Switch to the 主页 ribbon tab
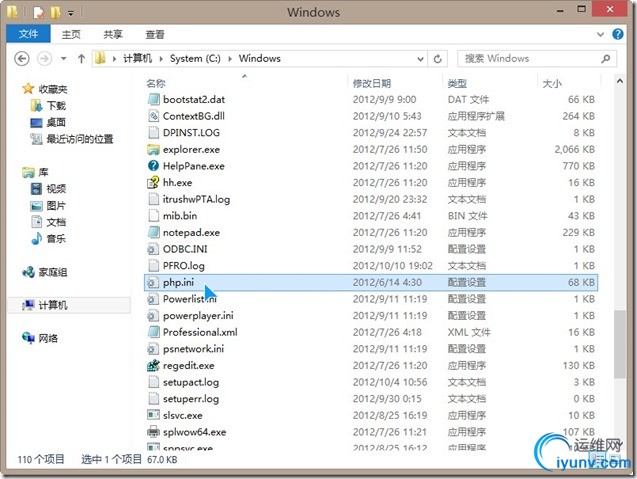This screenshot has width=637, height=479. (71, 34)
